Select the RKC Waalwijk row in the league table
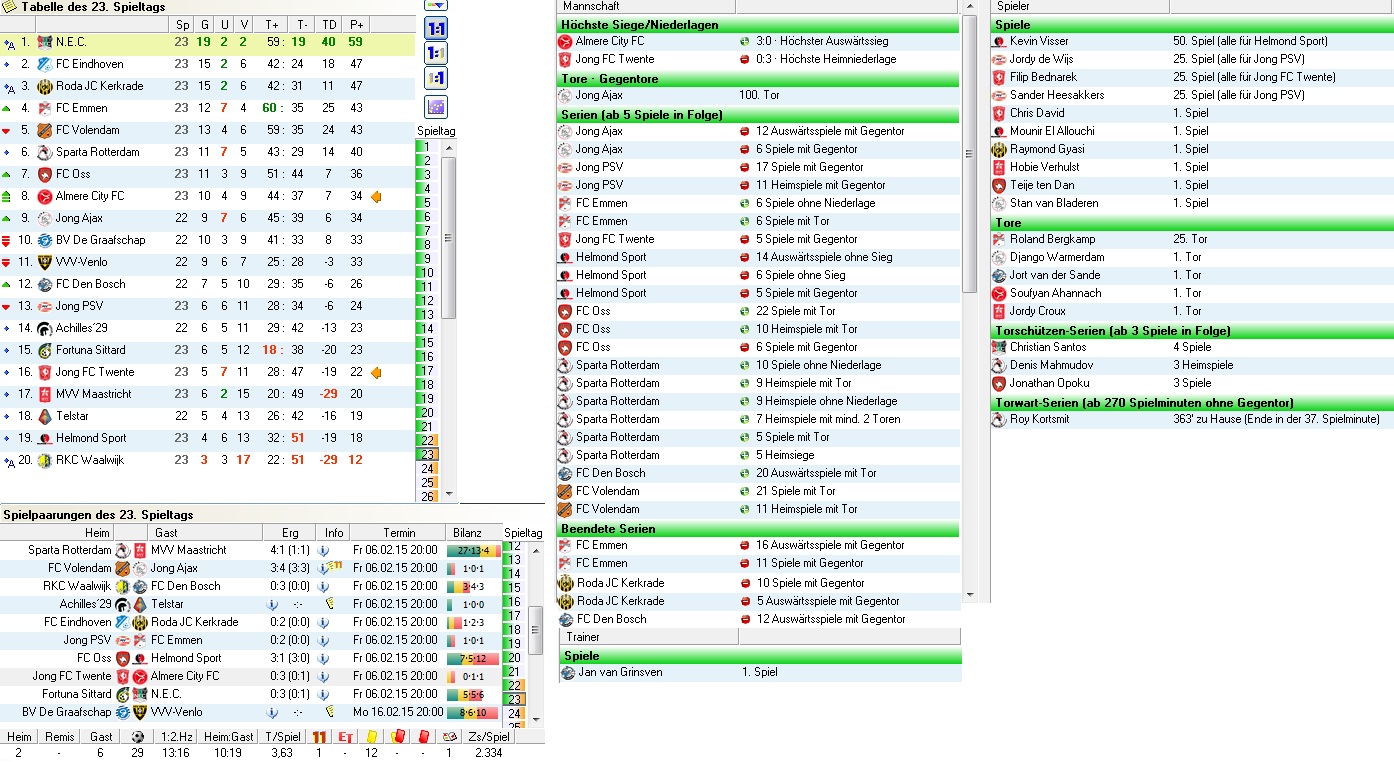Screen dimensions: 1394x762 [x=207, y=460]
